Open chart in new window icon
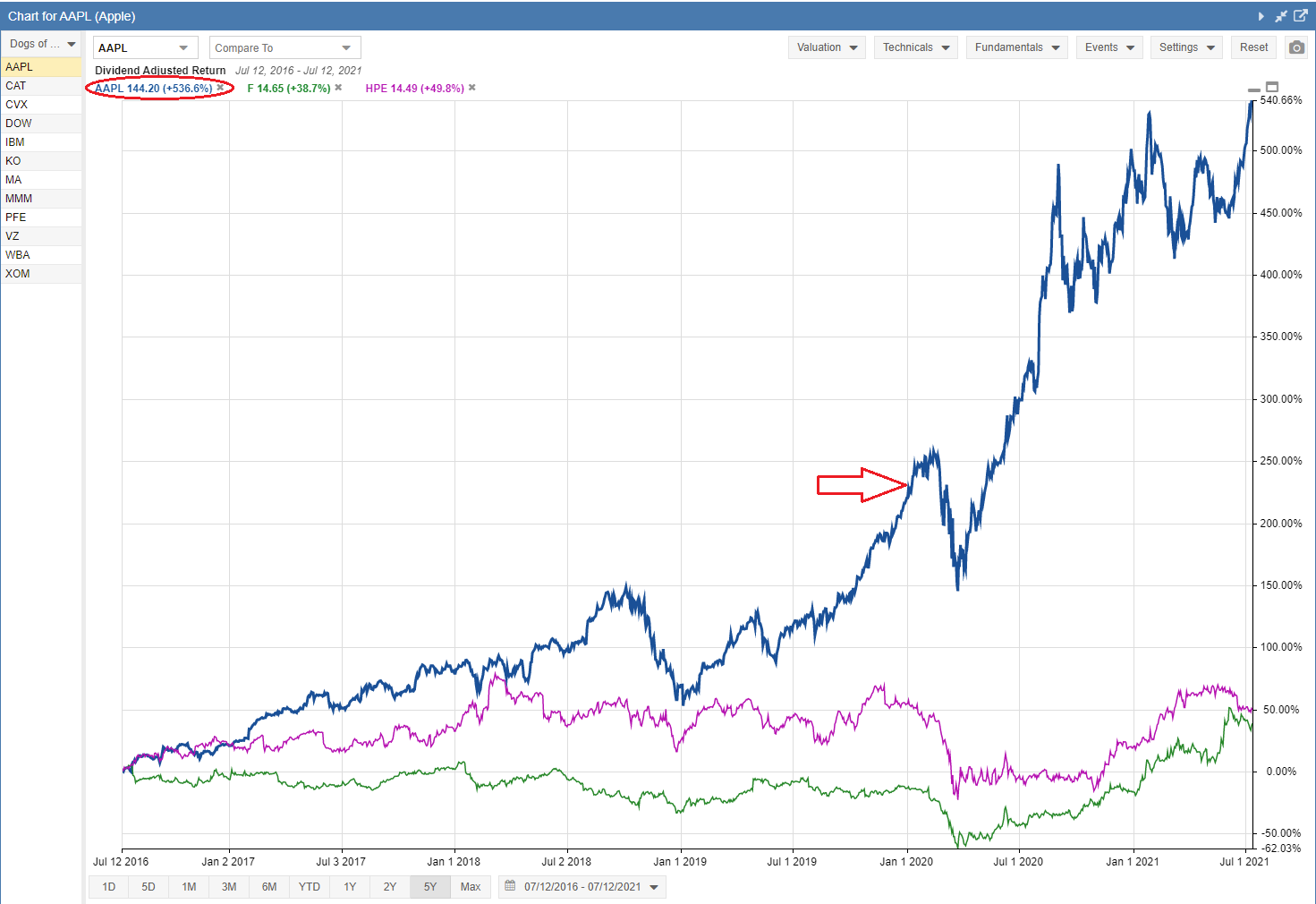Image resolution: width=1316 pixels, height=904 pixels. tap(1301, 16)
